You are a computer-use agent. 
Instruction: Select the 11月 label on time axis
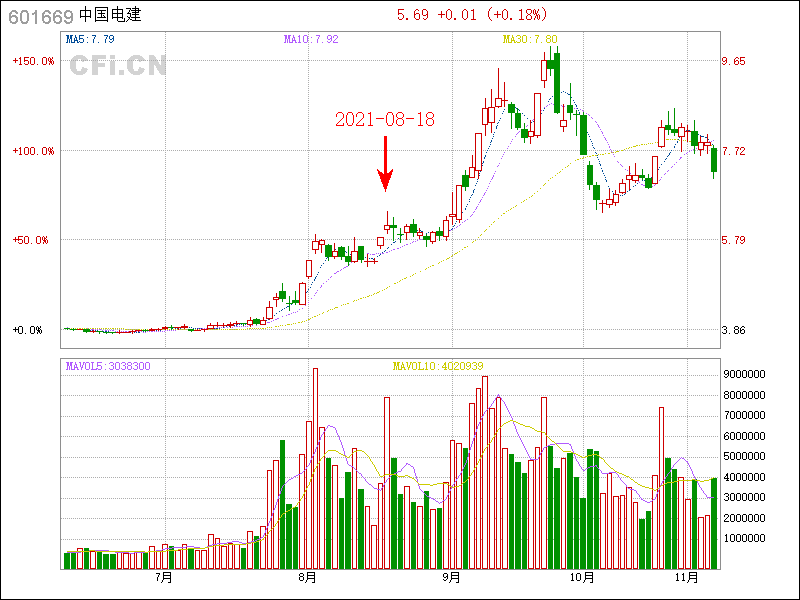pos(686,578)
